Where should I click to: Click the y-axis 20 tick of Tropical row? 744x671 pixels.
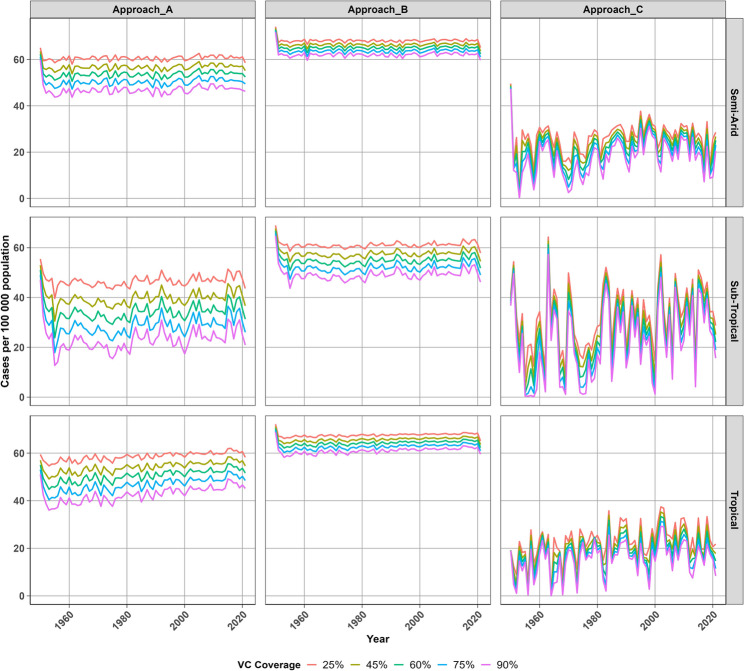coord(19,549)
